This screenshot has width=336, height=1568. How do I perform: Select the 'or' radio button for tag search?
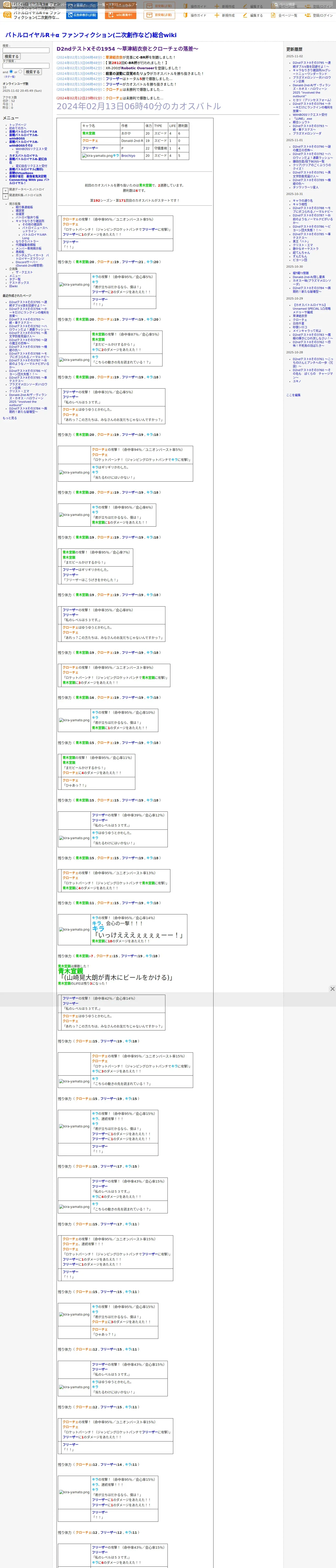20,72
